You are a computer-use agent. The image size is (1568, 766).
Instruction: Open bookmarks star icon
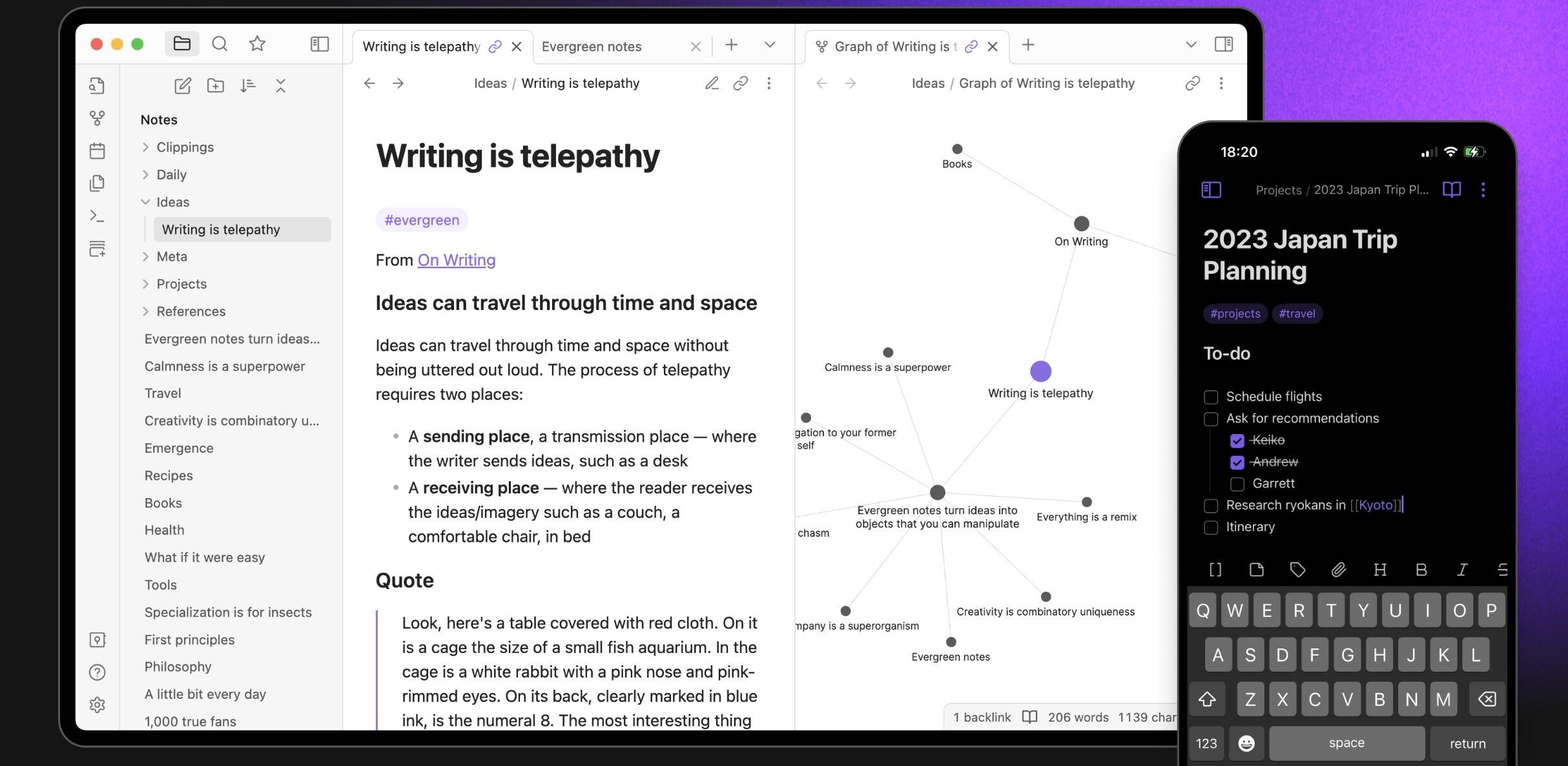[x=257, y=44]
